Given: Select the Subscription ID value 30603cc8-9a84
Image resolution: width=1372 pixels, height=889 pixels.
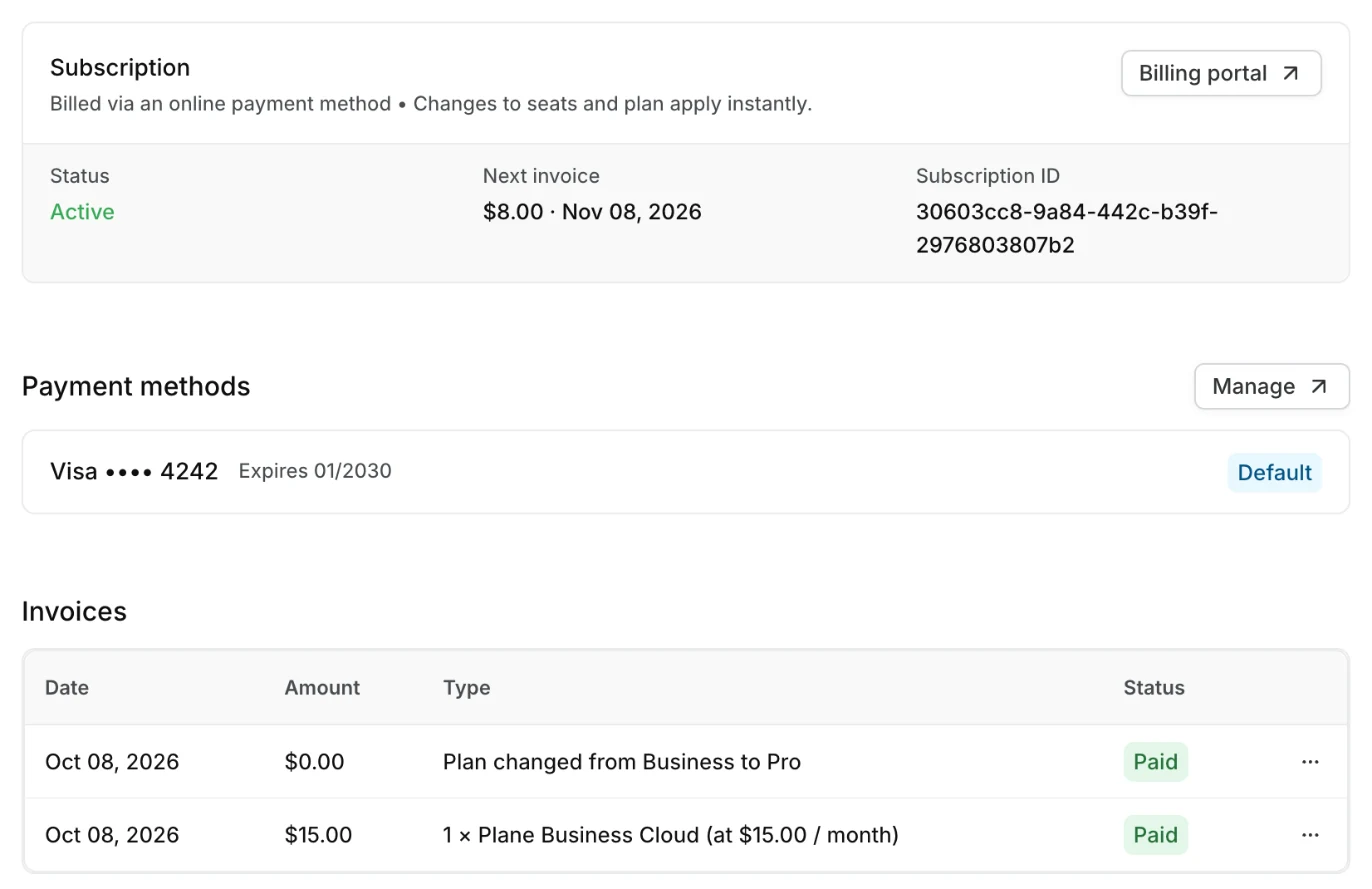Looking at the screenshot, I should (1067, 228).
